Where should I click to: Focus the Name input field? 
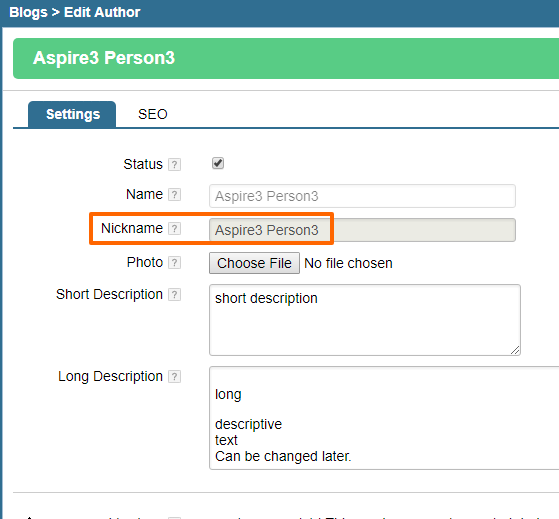point(362,196)
